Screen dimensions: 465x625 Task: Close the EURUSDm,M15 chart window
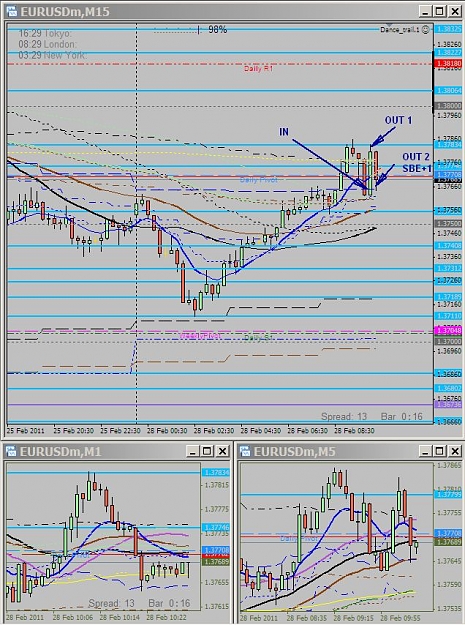[455, 12]
